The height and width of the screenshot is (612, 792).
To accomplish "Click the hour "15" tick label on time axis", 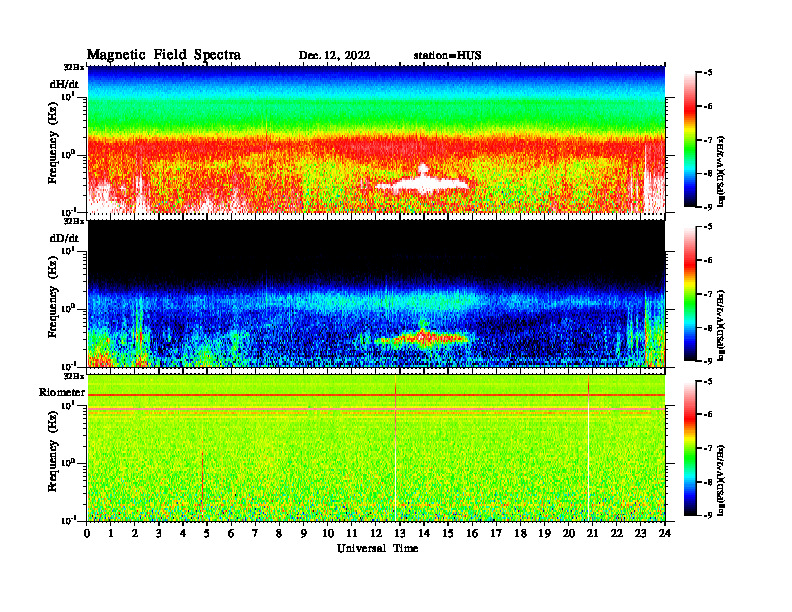I will [448, 534].
